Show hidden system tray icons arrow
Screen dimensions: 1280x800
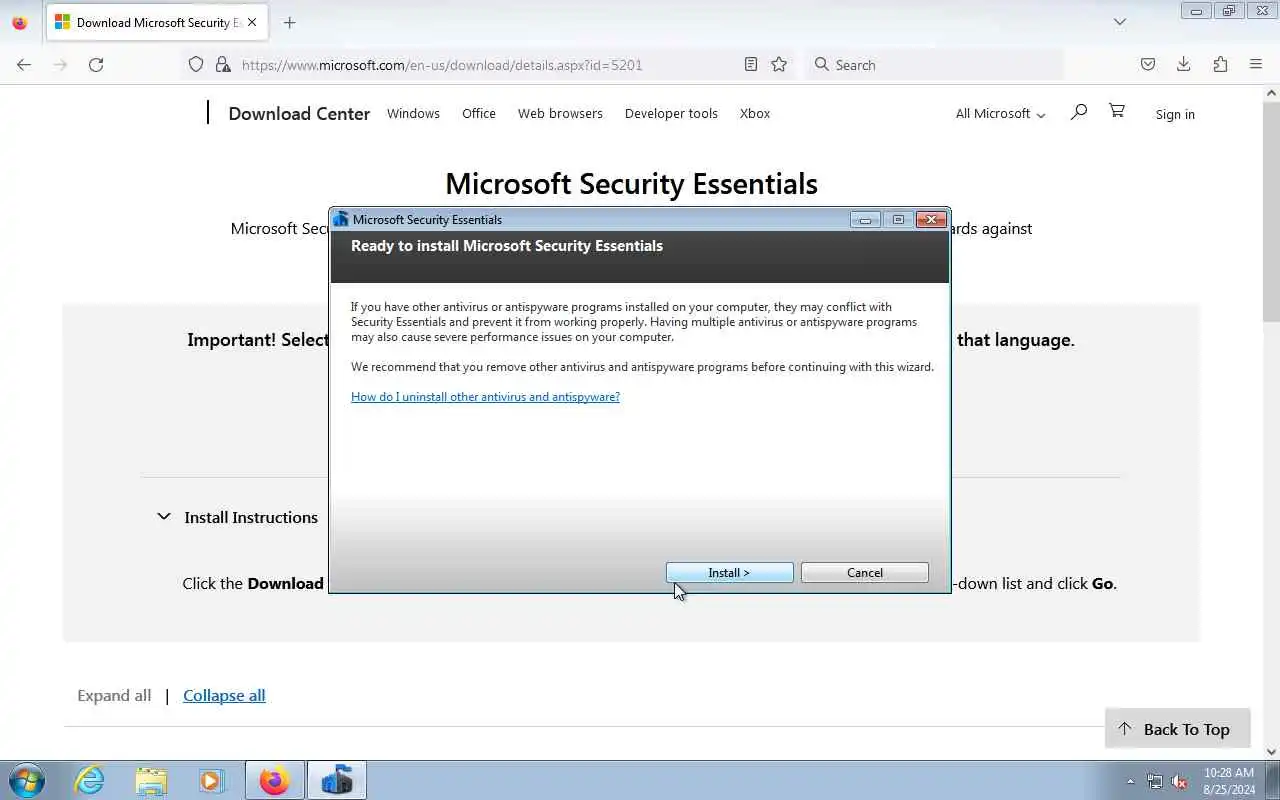(1131, 782)
